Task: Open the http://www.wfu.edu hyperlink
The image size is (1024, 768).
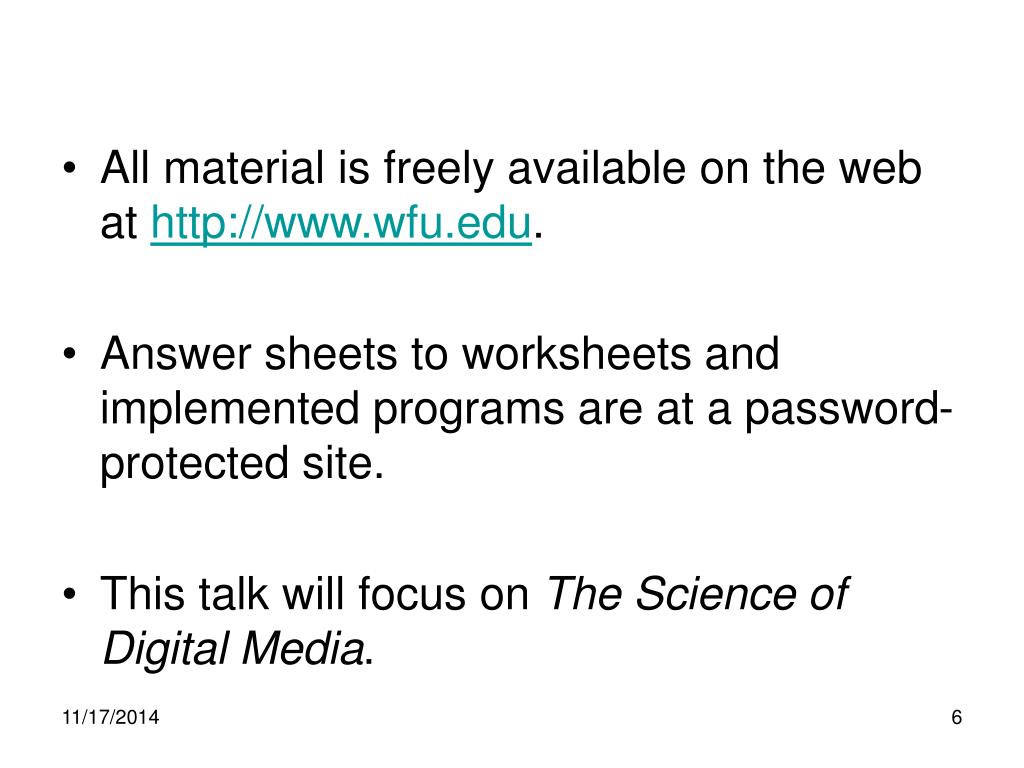Action: tap(341, 224)
